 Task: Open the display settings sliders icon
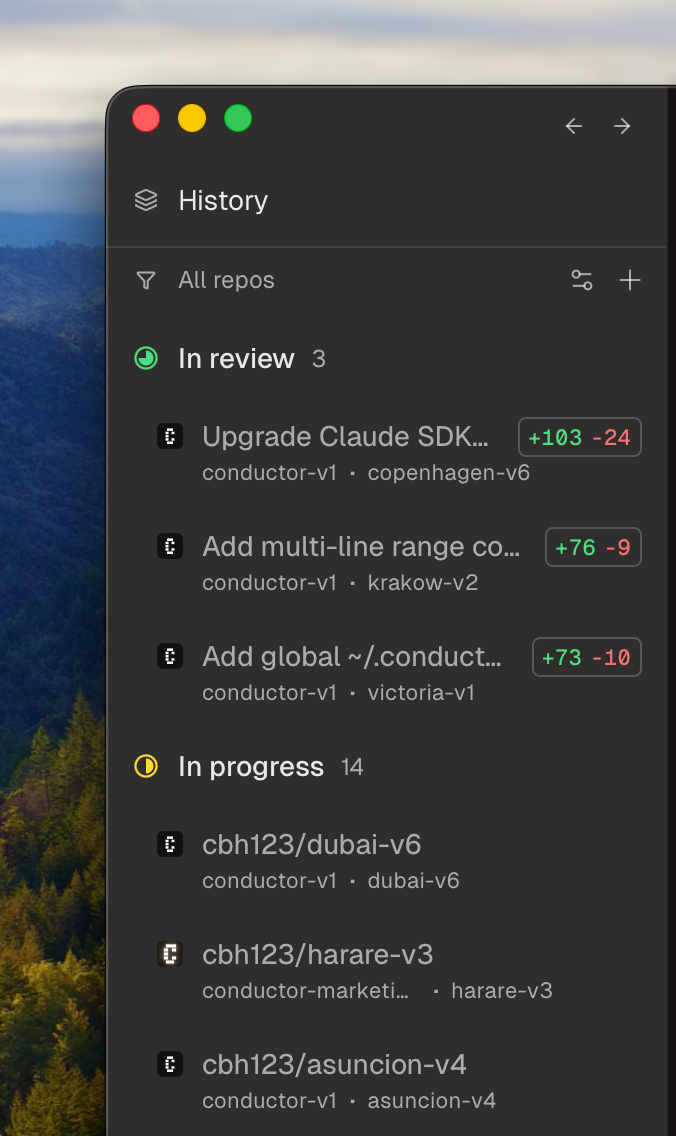(x=582, y=281)
